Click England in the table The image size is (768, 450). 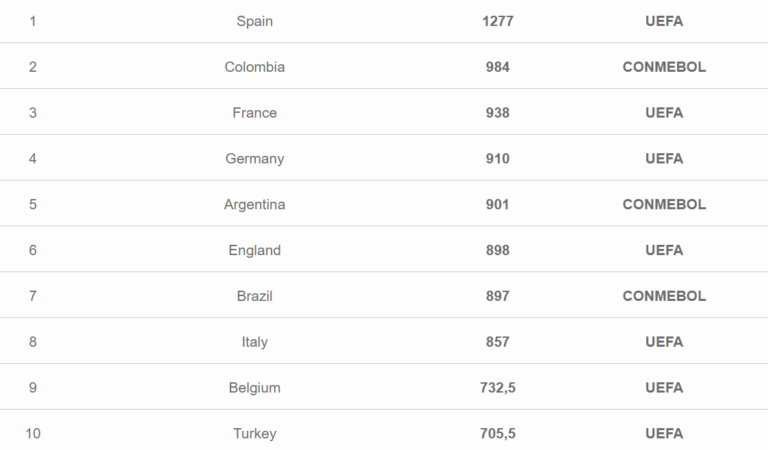(x=254, y=250)
